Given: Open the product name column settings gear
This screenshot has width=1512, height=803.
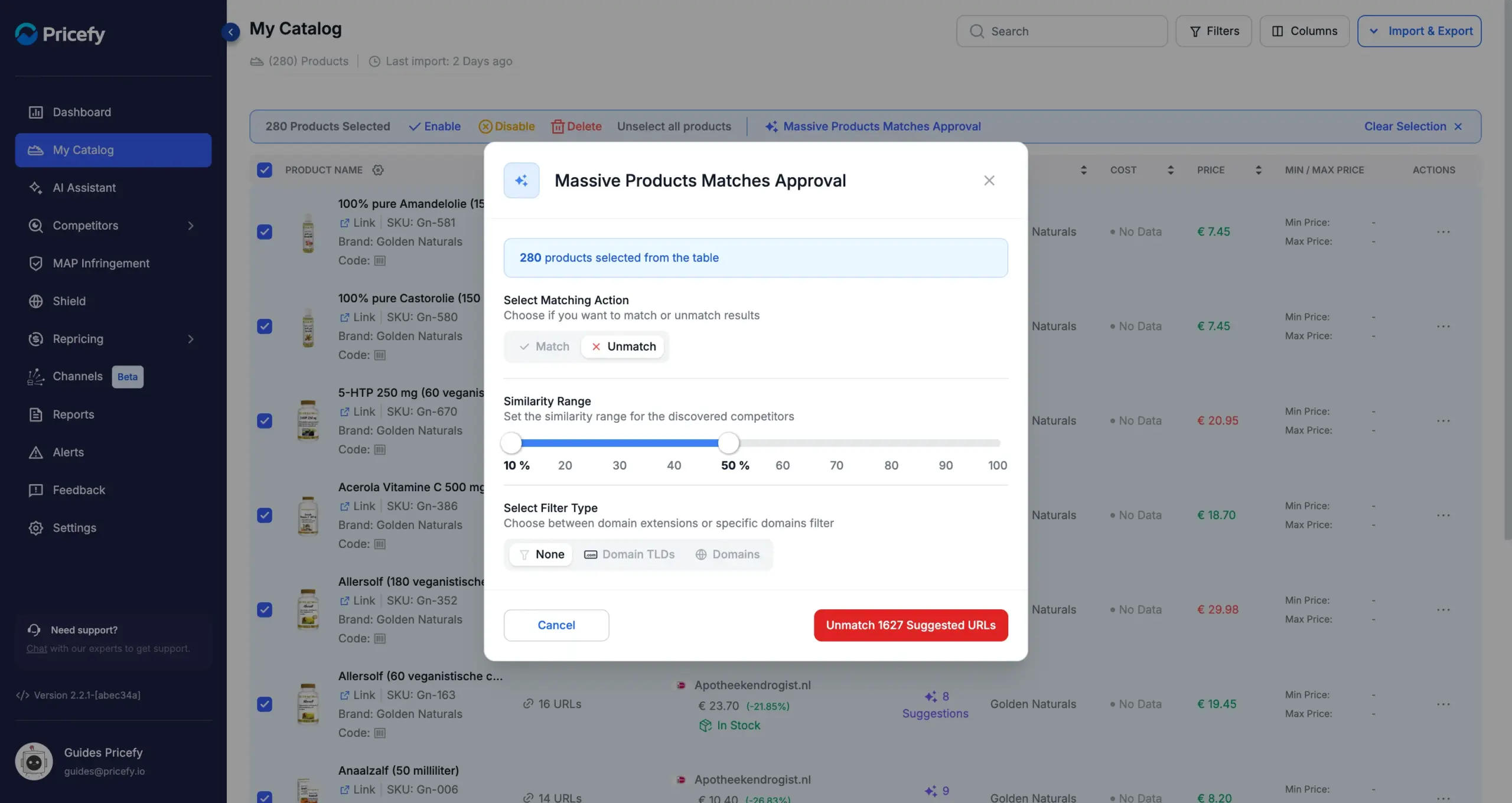Looking at the screenshot, I should click(x=378, y=170).
